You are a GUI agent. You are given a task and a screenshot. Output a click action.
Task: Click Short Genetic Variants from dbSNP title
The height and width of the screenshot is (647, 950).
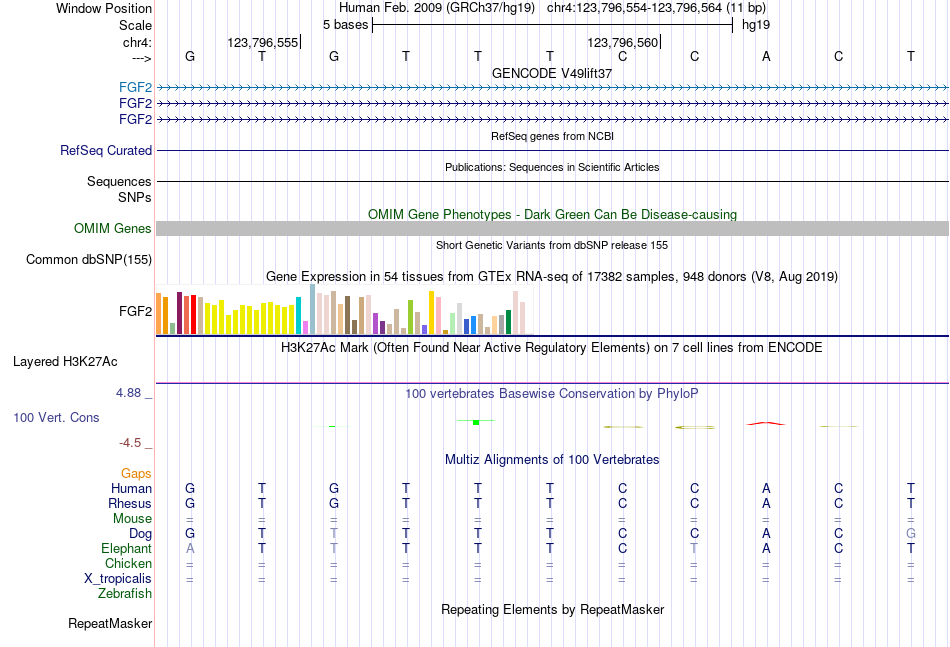(552, 245)
